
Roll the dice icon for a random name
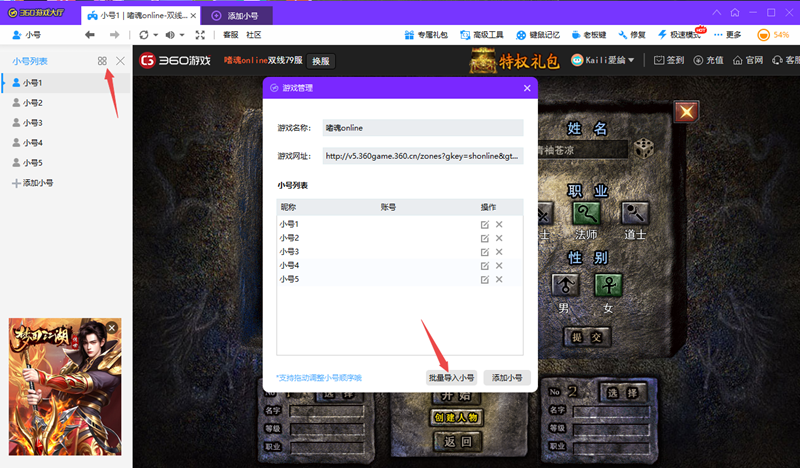point(643,149)
